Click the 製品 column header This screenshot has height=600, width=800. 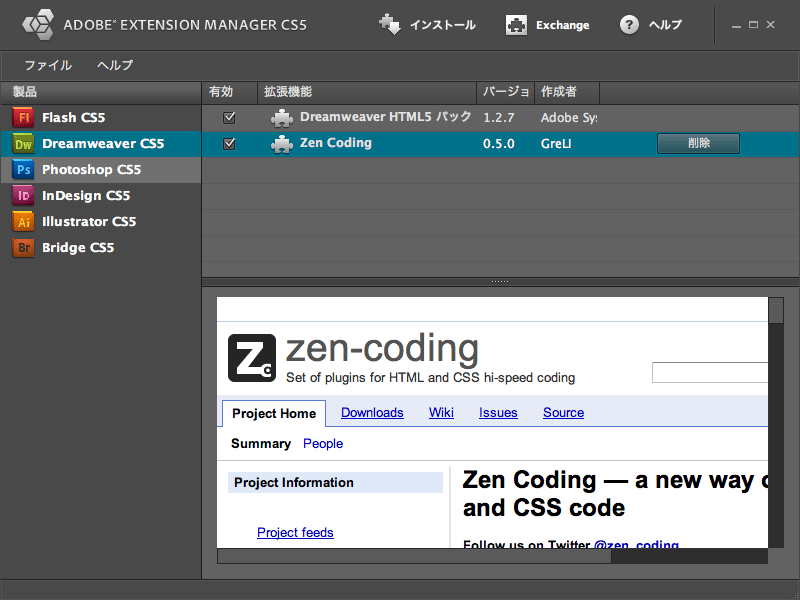pyautogui.click(x=101, y=92)
